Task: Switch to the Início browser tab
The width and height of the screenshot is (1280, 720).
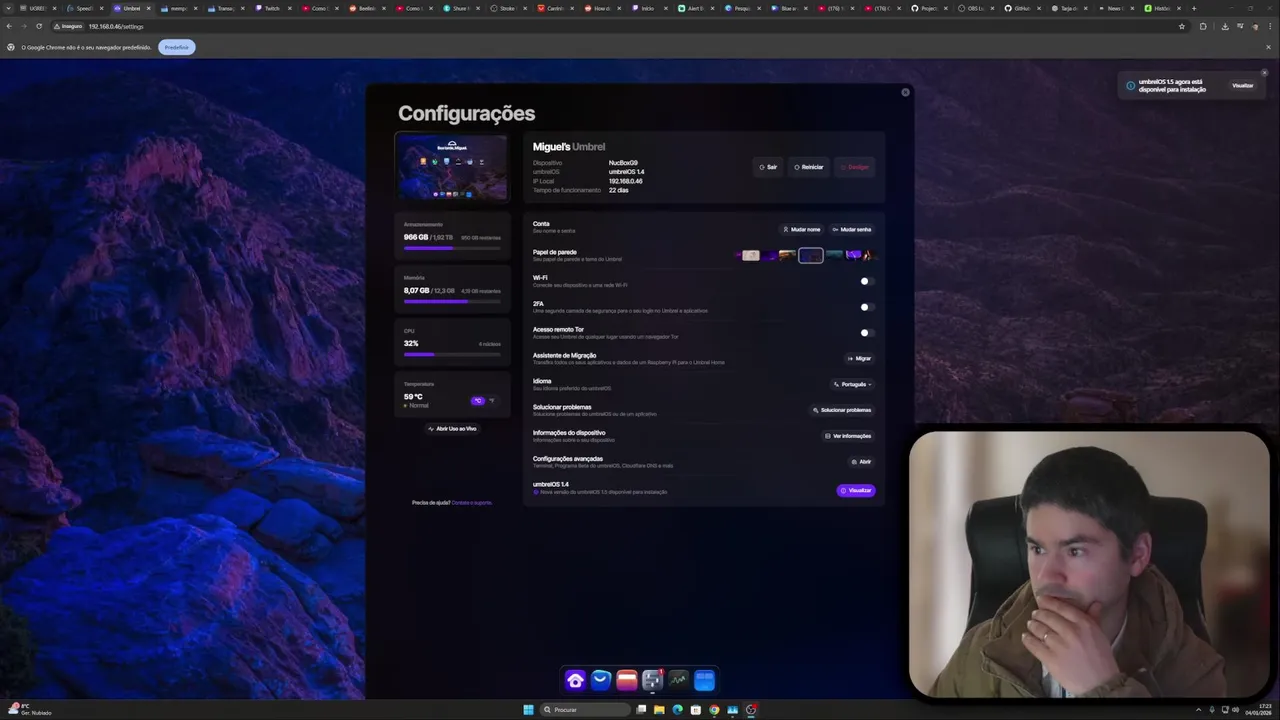Action: (x=647, y=8)
